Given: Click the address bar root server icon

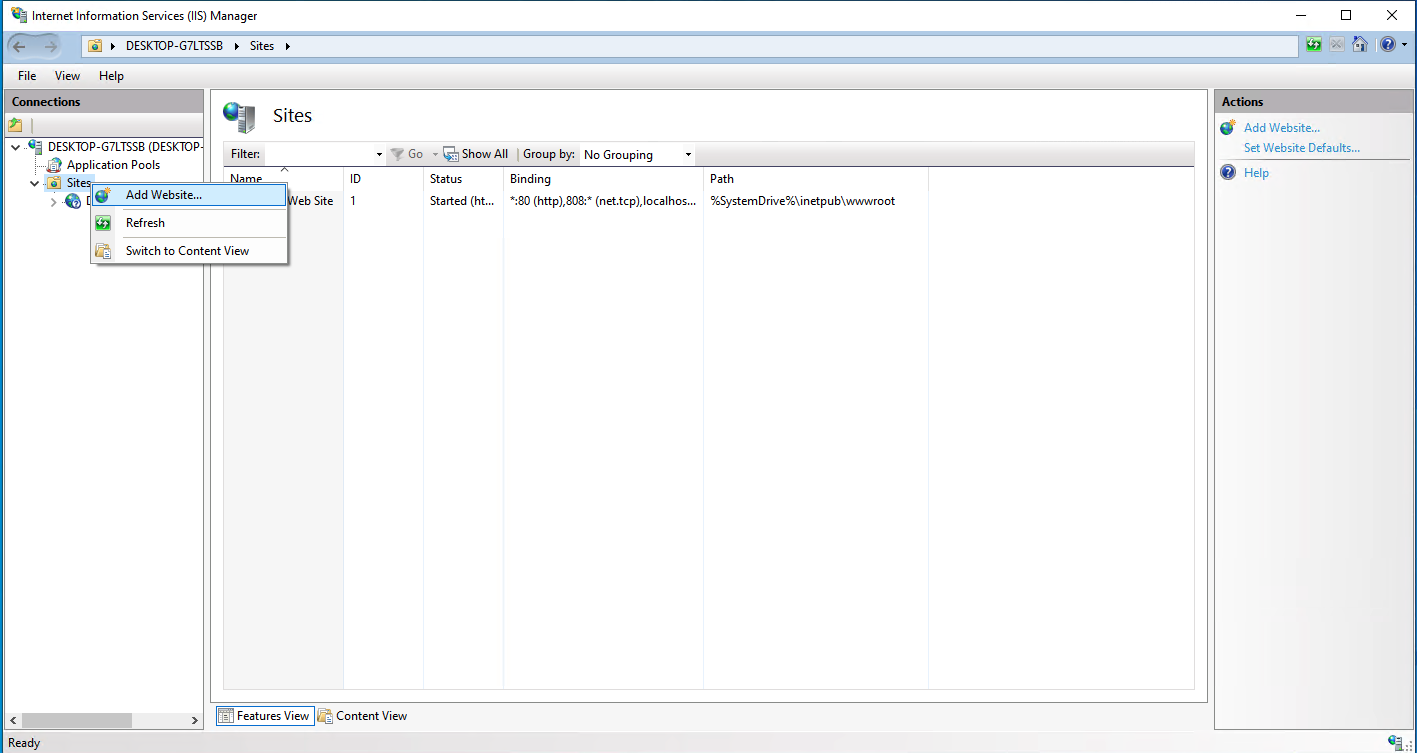Looking at the screenshot, I should coord(95,46).
